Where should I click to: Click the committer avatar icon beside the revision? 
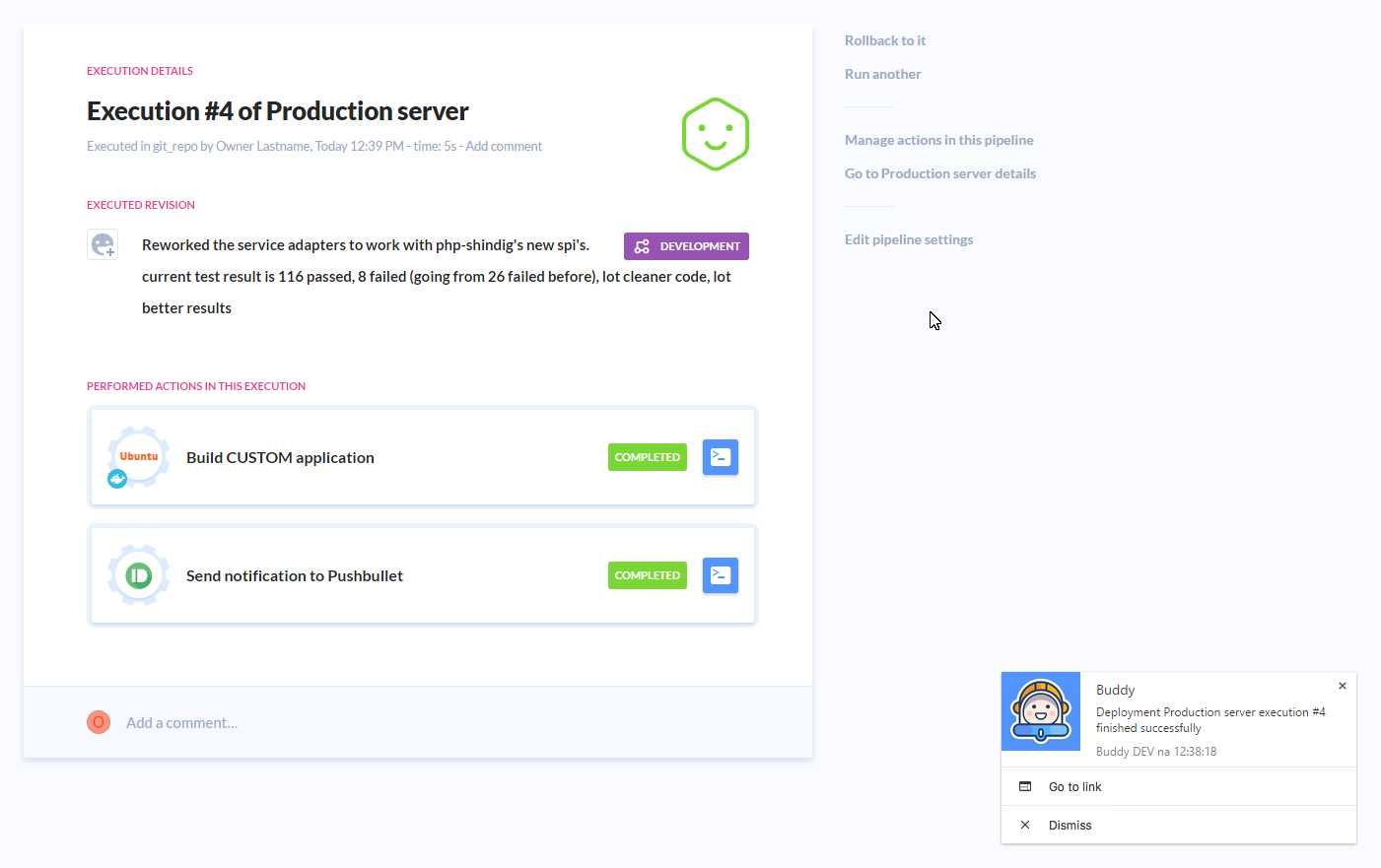pyautogui.click(x=103, y=244)
